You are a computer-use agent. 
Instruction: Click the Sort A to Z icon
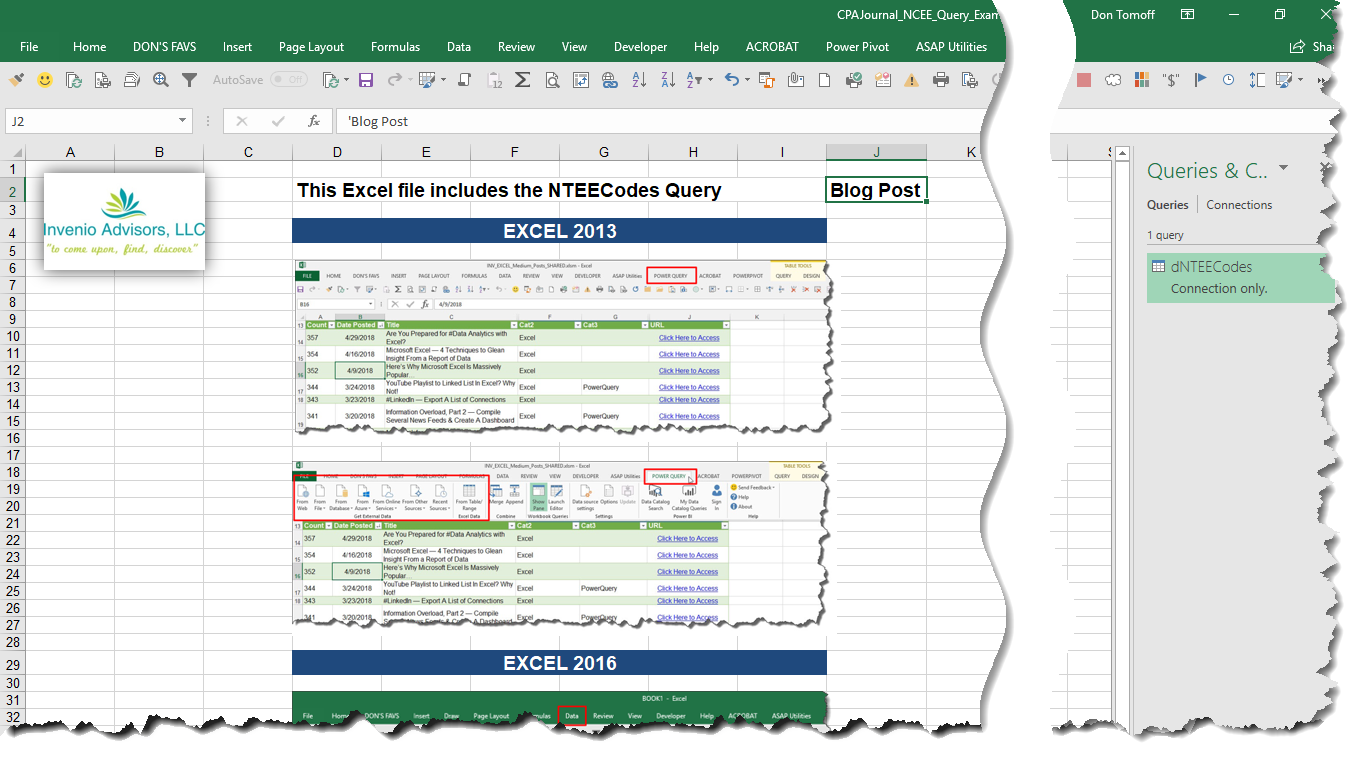[x=638, y=80]
